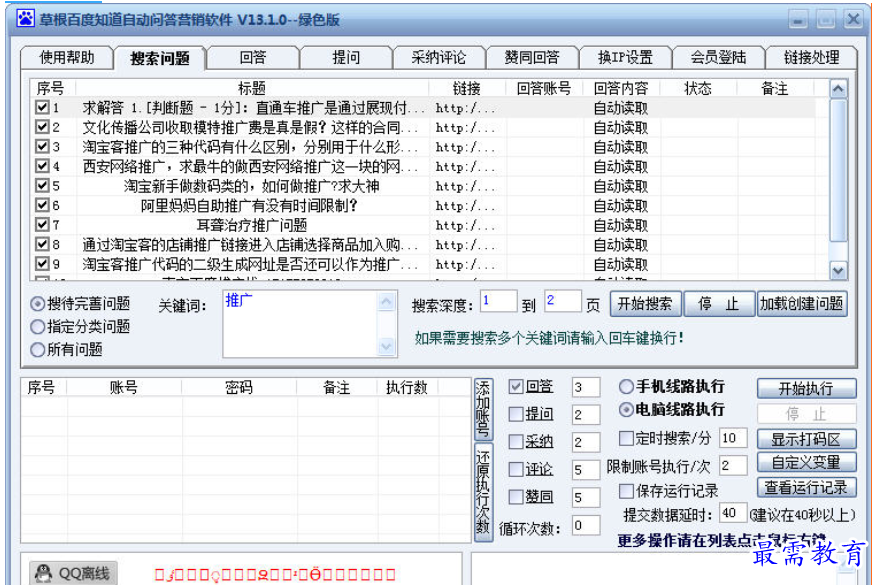
Task: Click the 循环次数 input field
Action: click(x=586, y=525)
